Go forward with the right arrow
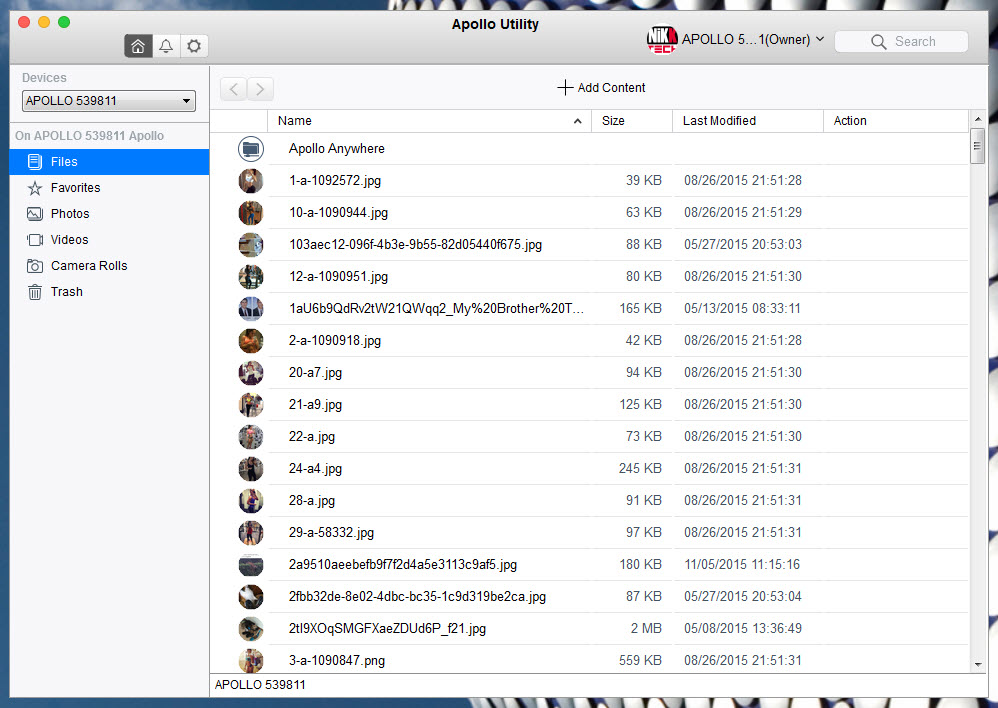This screenshot has height=708, width=998. (260, 88)
